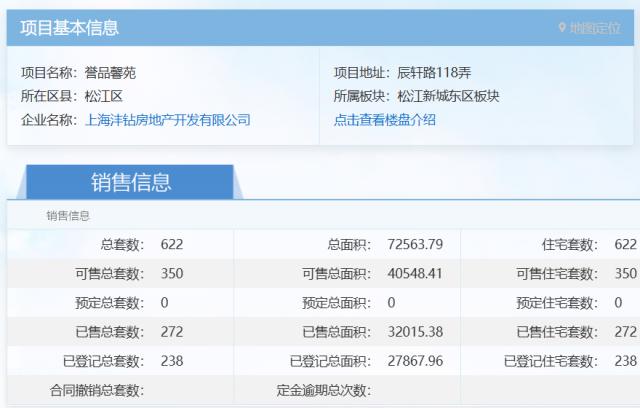The height and width of the screenshot is (408, 640).
Task: Open company link 上海沣钻房地产开发有限公司
Action: click(169, 120)
